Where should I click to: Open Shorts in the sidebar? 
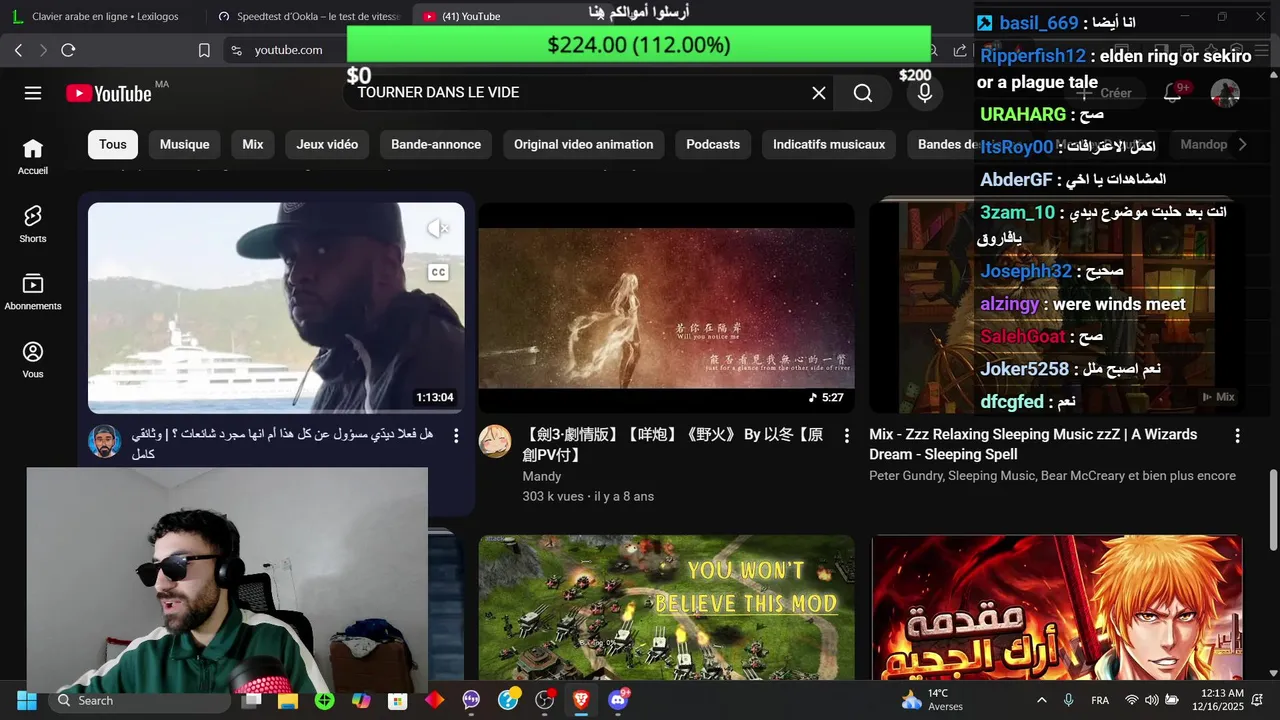(x=33, y=224)
